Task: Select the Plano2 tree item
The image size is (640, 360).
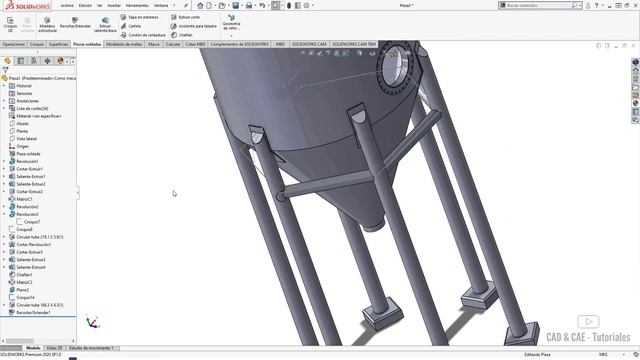Action: [19, 290]
